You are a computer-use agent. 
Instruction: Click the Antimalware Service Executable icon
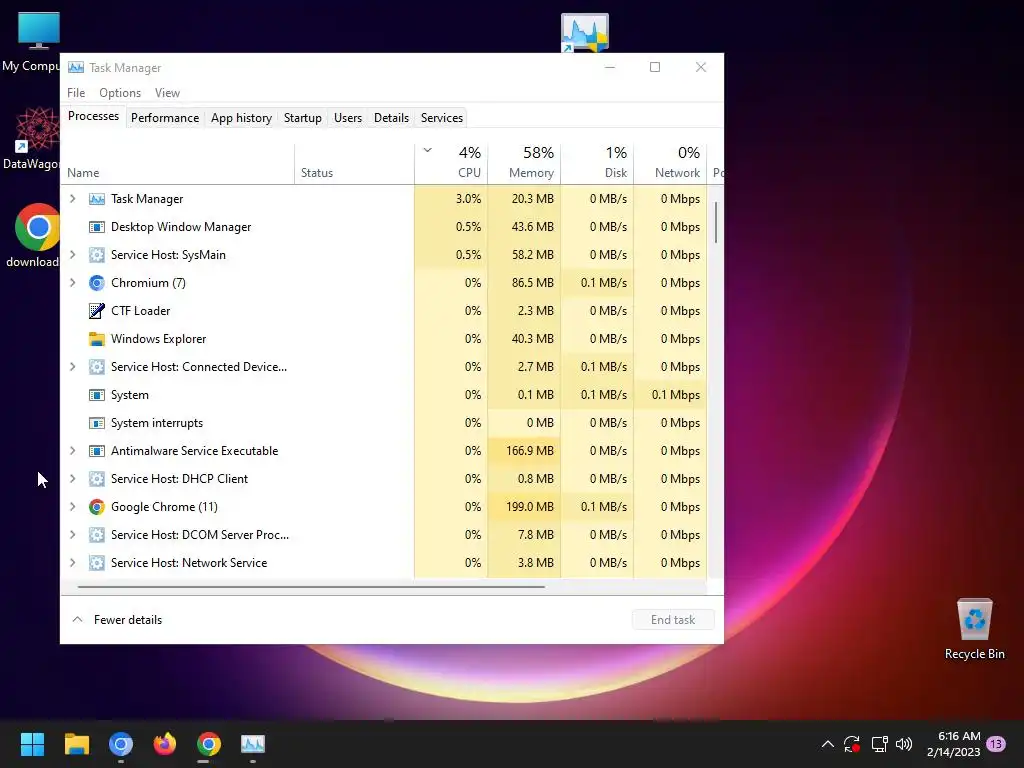click(97, 451)
